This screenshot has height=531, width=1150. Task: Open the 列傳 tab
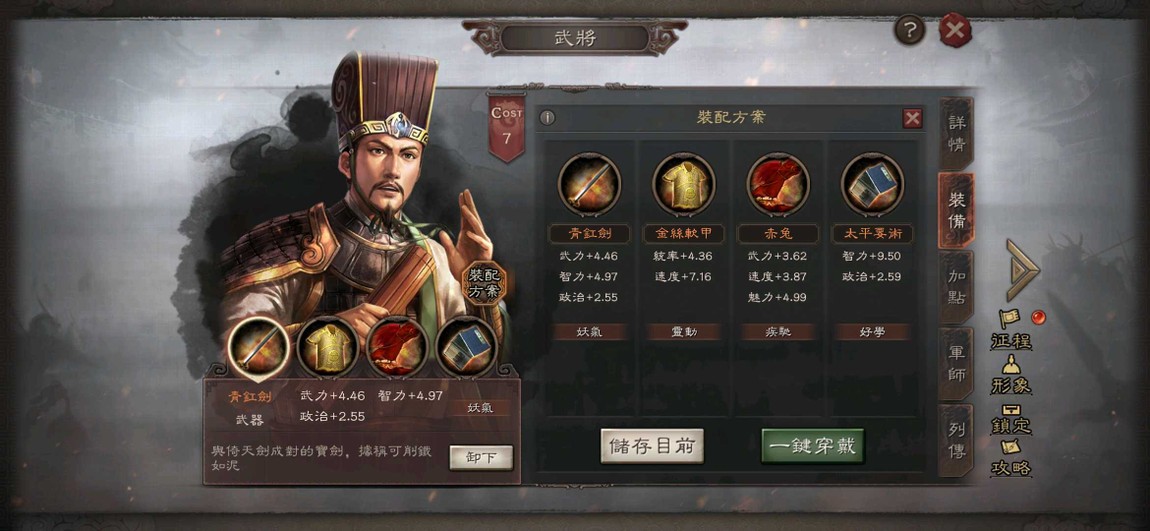[x=956, y=441]
